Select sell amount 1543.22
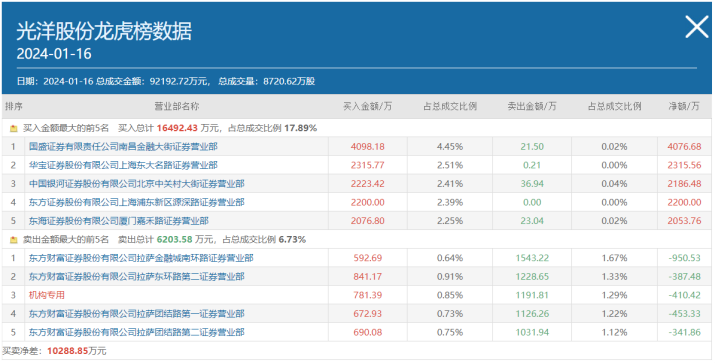715x363 pixels. click(532, 258)
